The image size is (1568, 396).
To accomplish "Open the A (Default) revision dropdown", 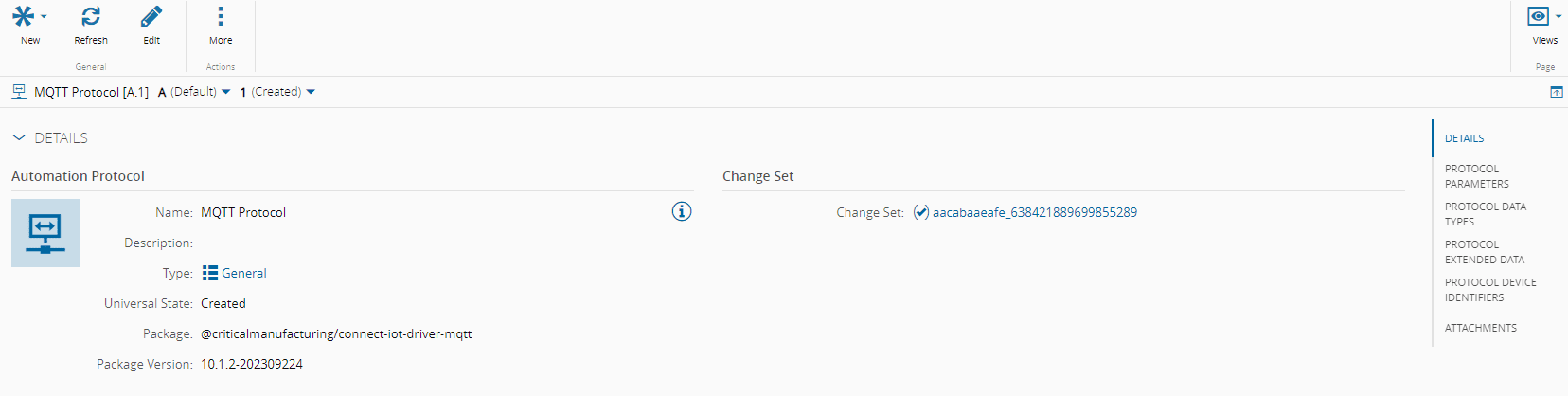I will click(225, 92).
